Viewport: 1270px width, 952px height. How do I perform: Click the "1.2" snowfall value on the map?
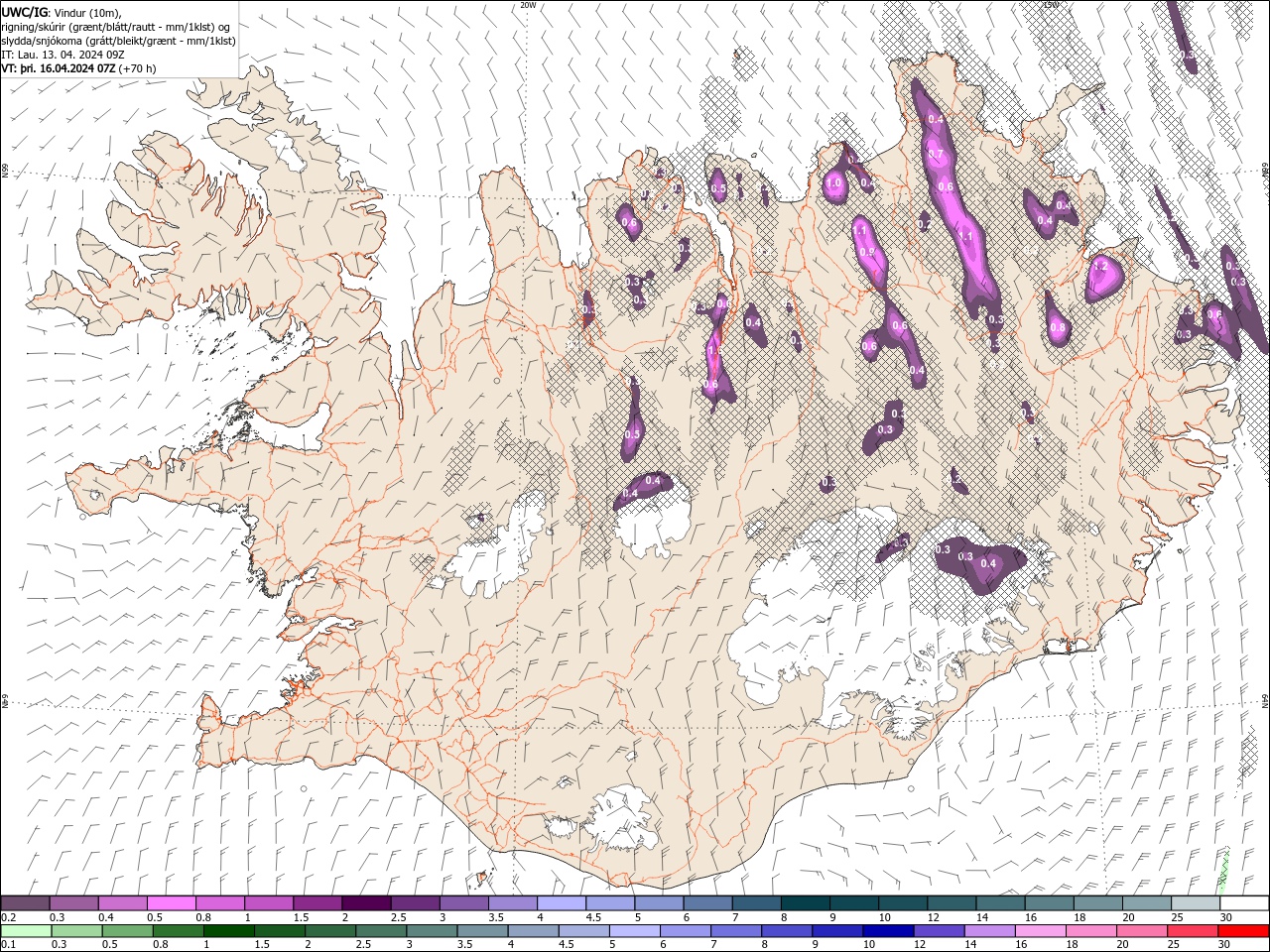point(1099,266)
